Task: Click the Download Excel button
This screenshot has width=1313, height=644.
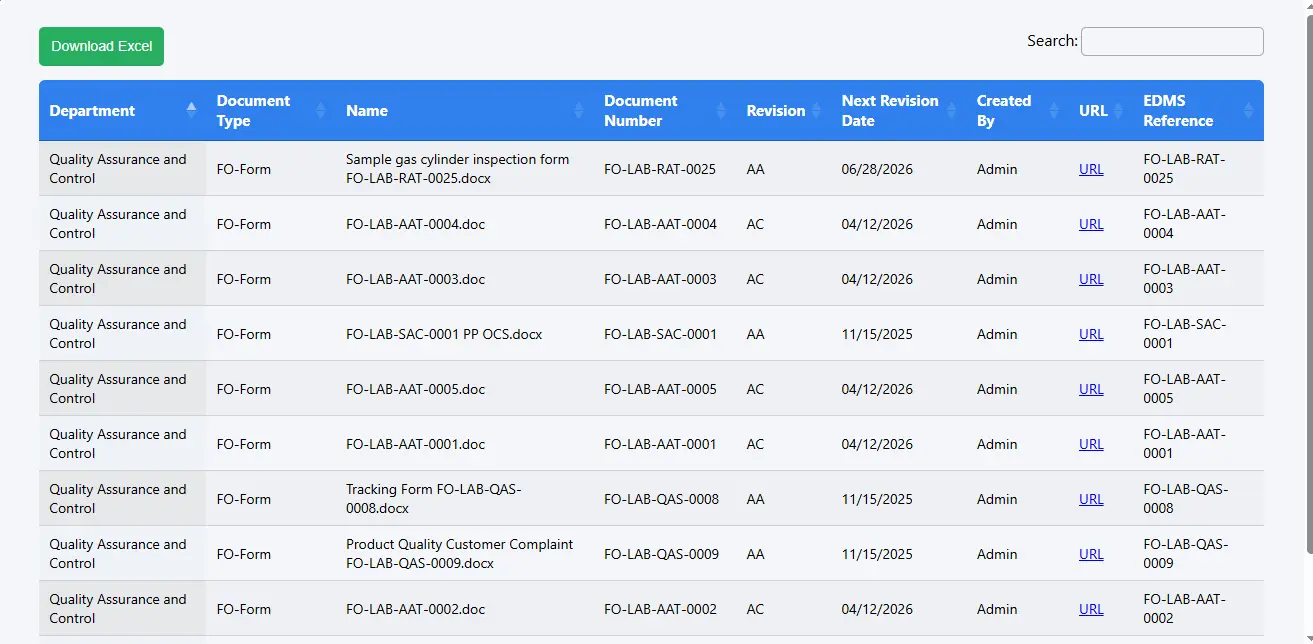Action: tap(101, 46)
